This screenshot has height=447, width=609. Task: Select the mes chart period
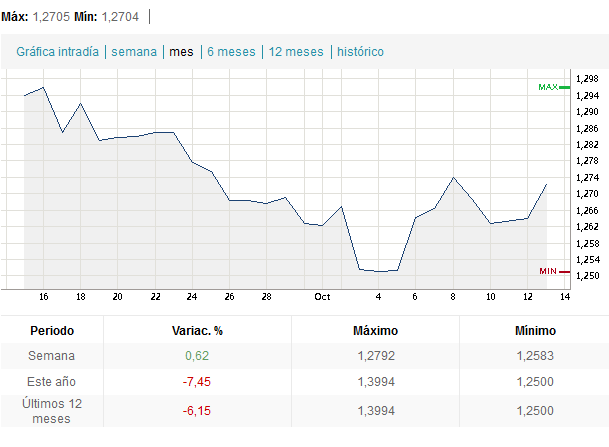[182, 51]
